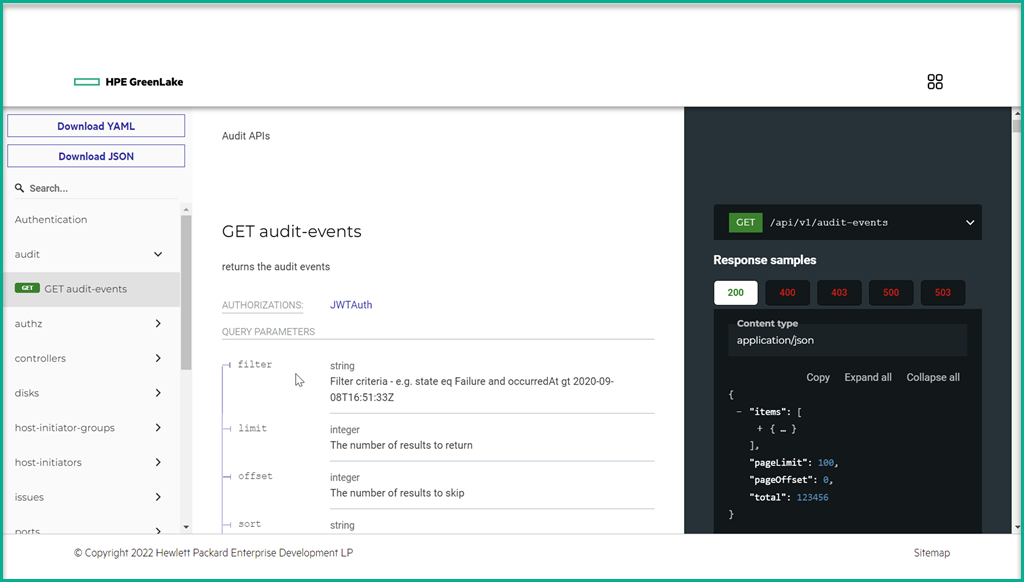
Task: Click the "total" value 123456
Action: click(x=812, y=497)
